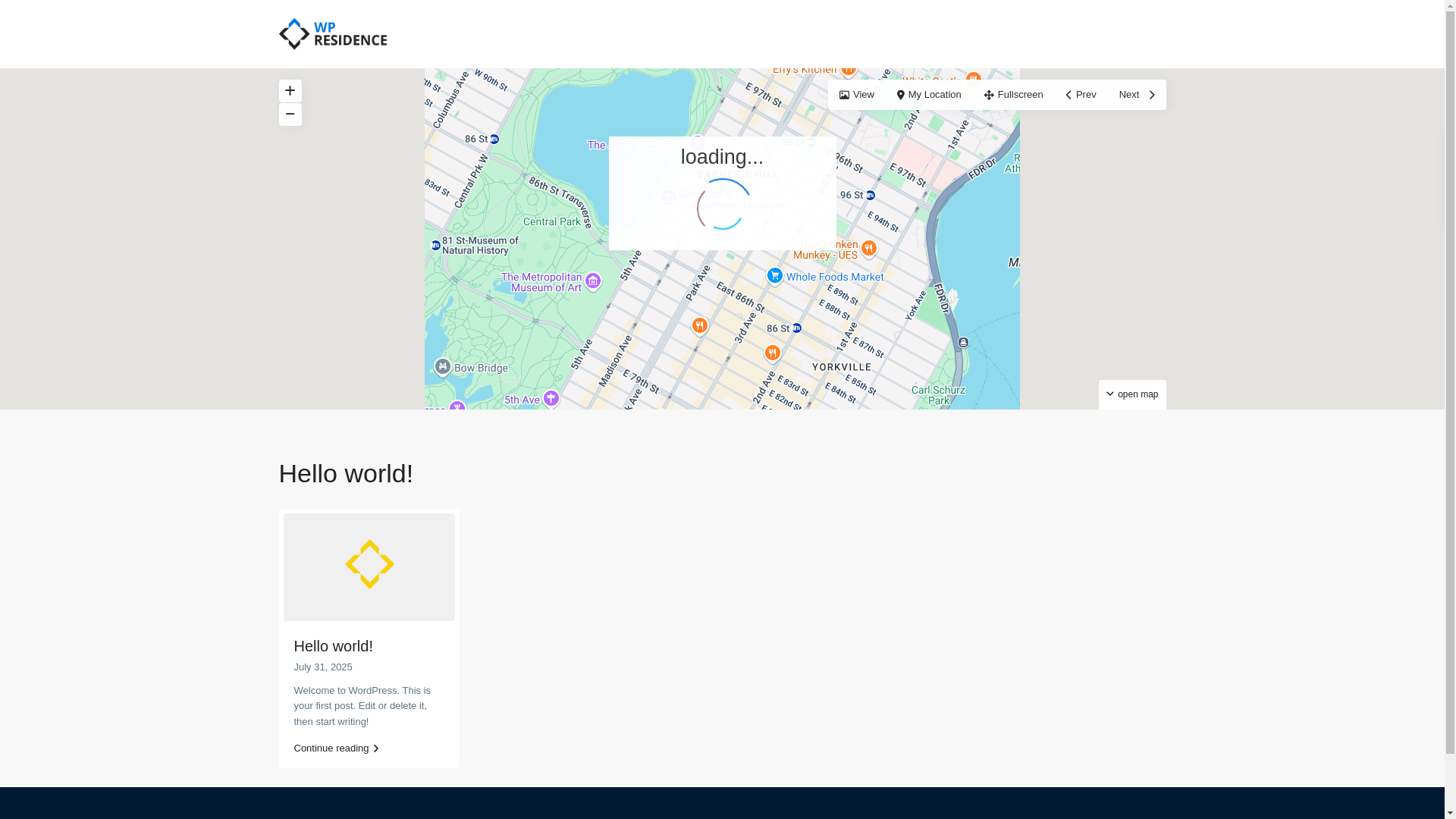Click My Location button
Screen dimensions: 1456x819
928,95
